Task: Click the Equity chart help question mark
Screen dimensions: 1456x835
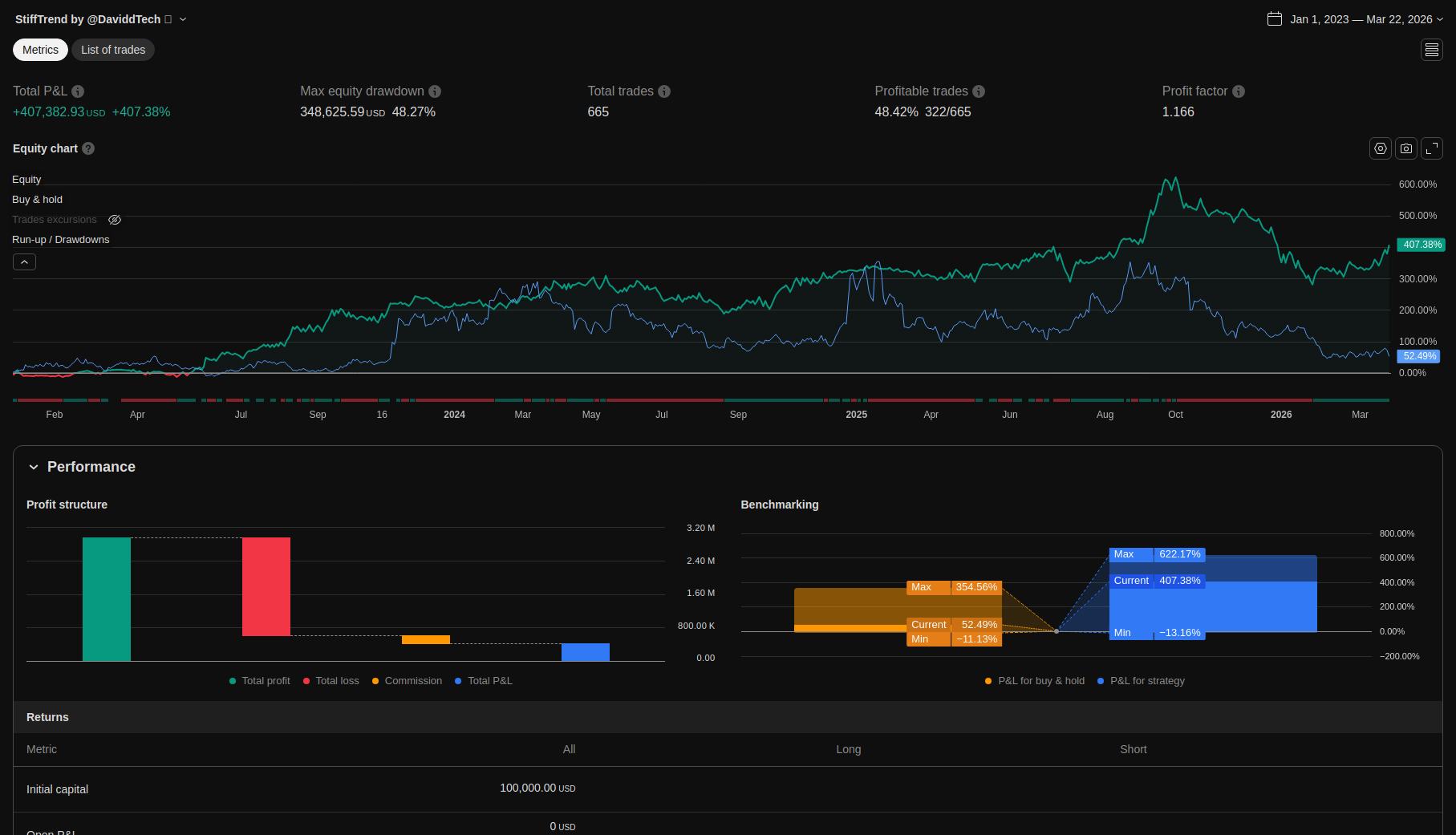Action: tap(88, 148)
